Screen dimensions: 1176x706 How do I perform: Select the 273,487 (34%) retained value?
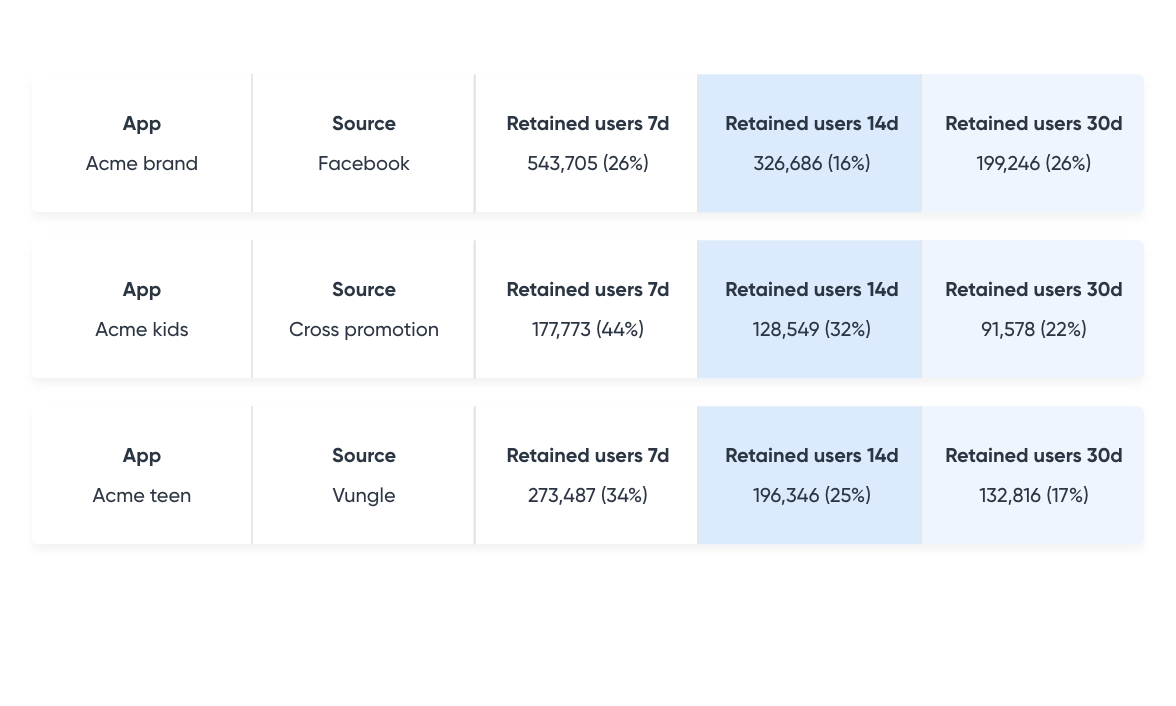pos(588,495)
